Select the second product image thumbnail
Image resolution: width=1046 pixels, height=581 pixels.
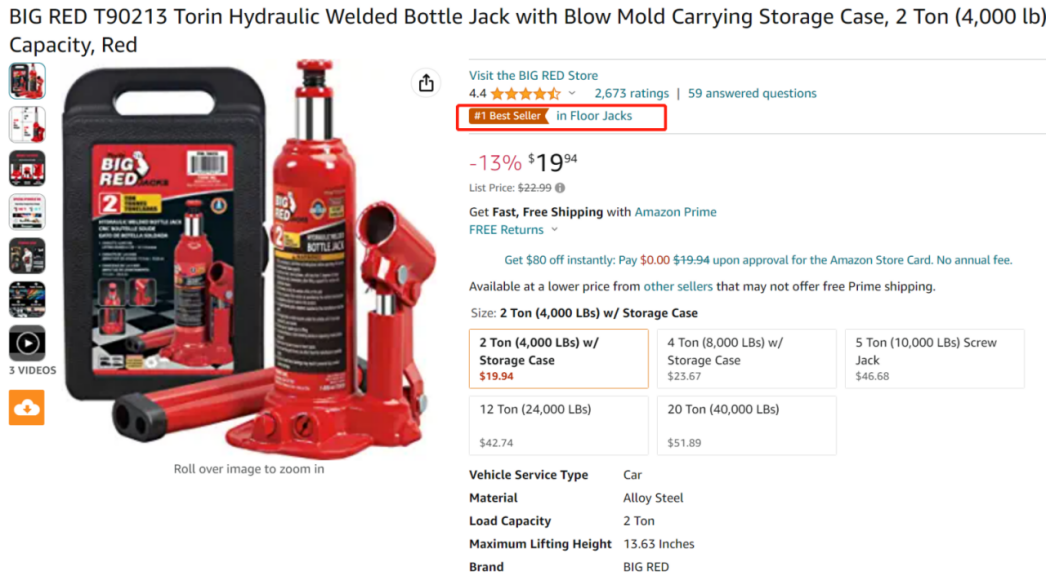27,124
